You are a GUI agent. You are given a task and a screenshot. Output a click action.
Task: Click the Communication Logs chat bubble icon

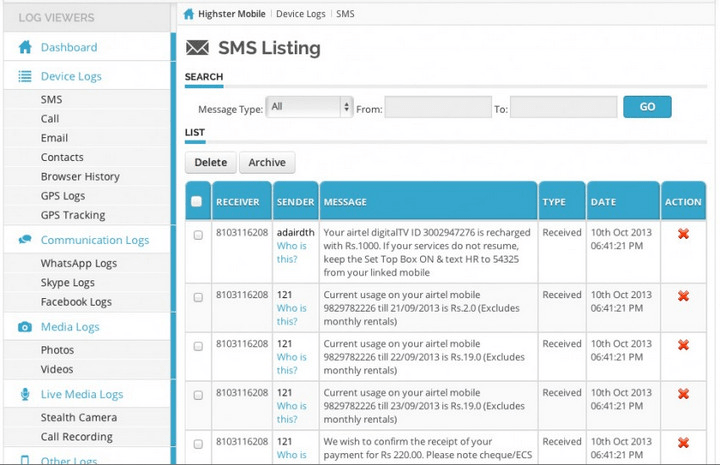(x=25, y=240)
